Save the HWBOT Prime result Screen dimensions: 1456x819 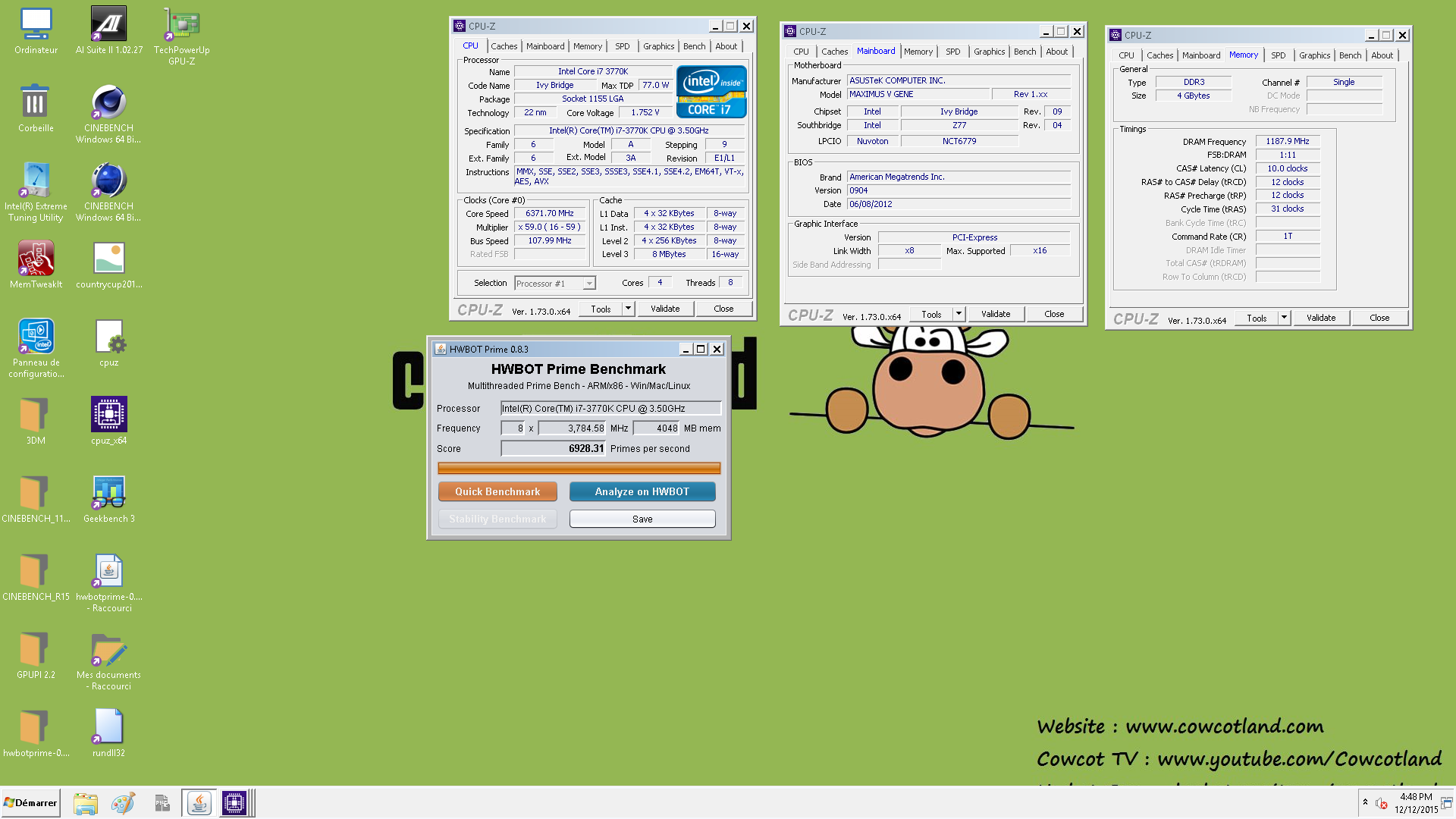click(x=642, y=519)
